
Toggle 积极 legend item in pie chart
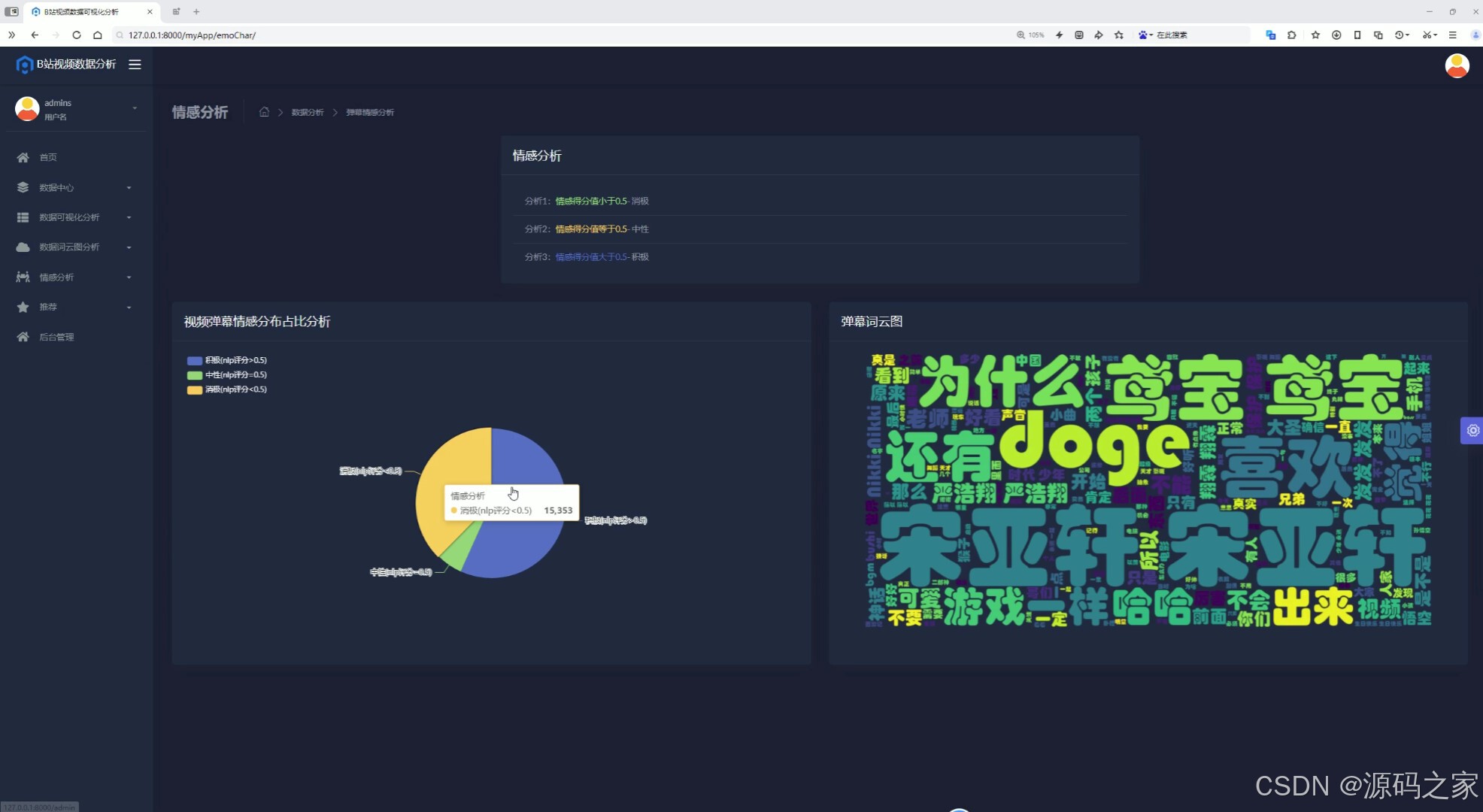coord(227,360)
